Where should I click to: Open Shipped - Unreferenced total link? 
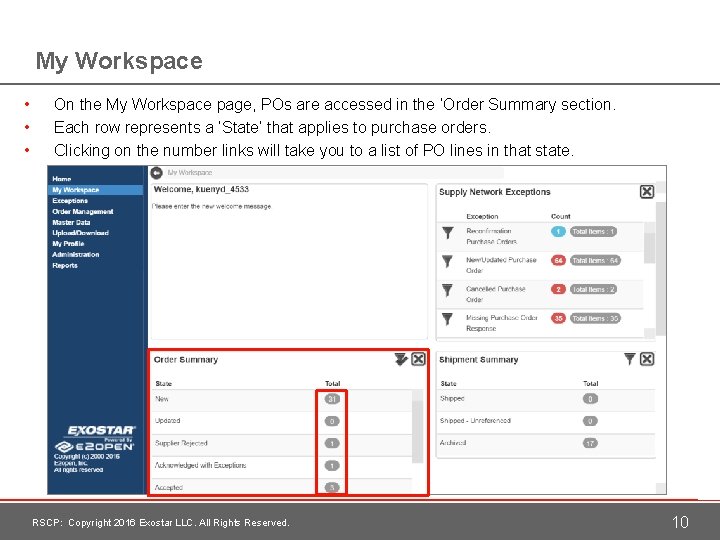pyautogui.click(x=590, y=421)
